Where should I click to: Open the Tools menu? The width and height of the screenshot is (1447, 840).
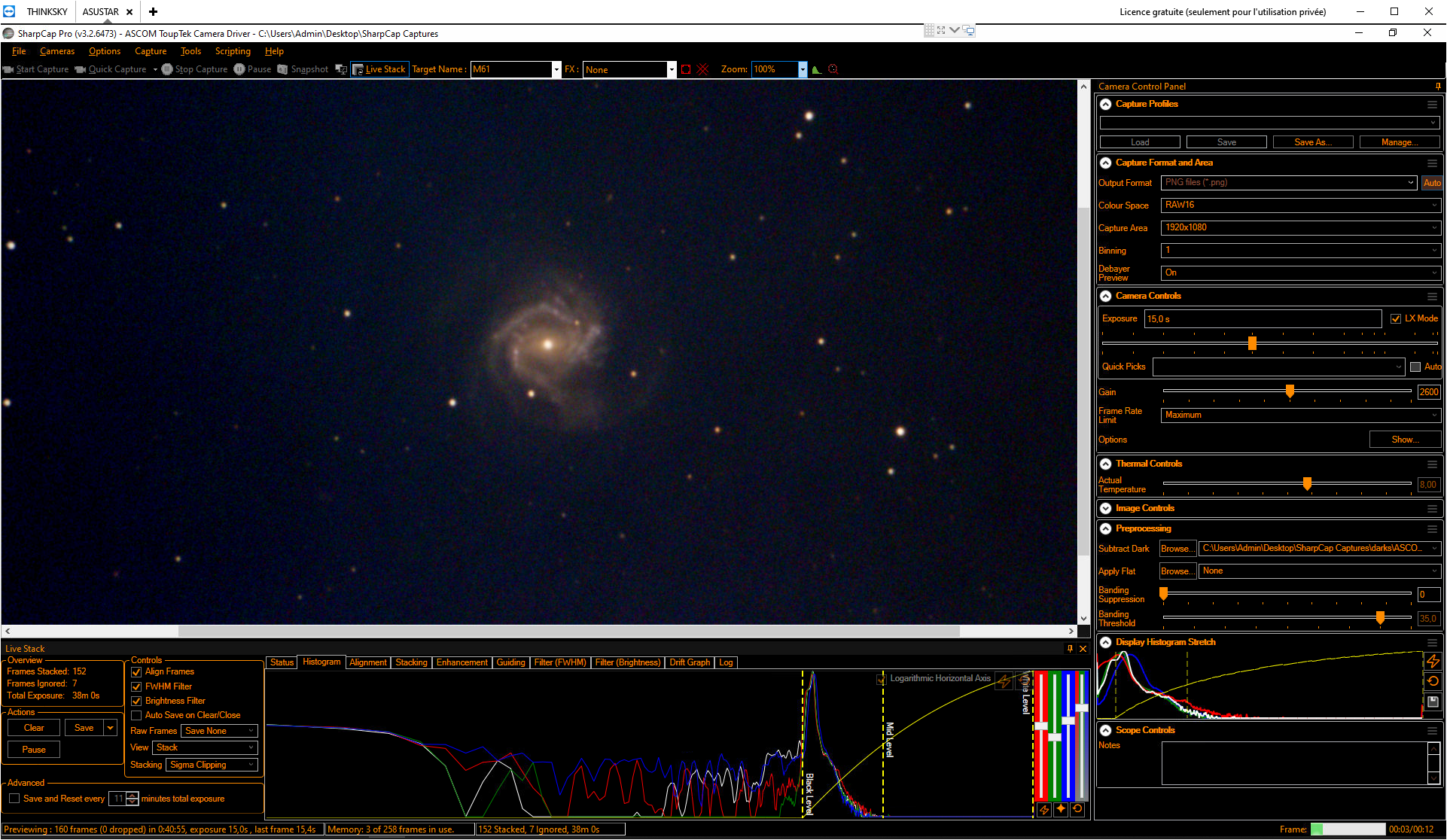point(190,51)
